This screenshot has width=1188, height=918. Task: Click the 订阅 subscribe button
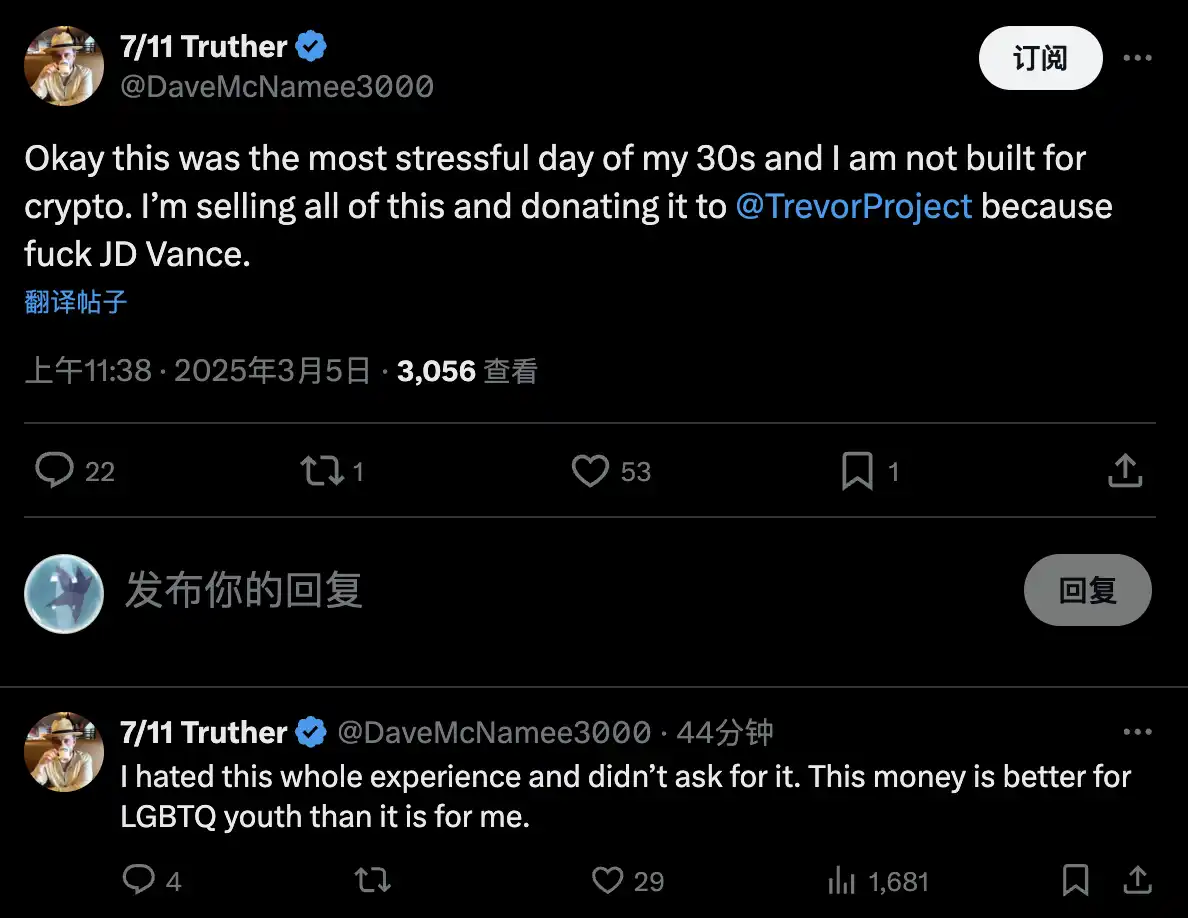(1040, 59)
